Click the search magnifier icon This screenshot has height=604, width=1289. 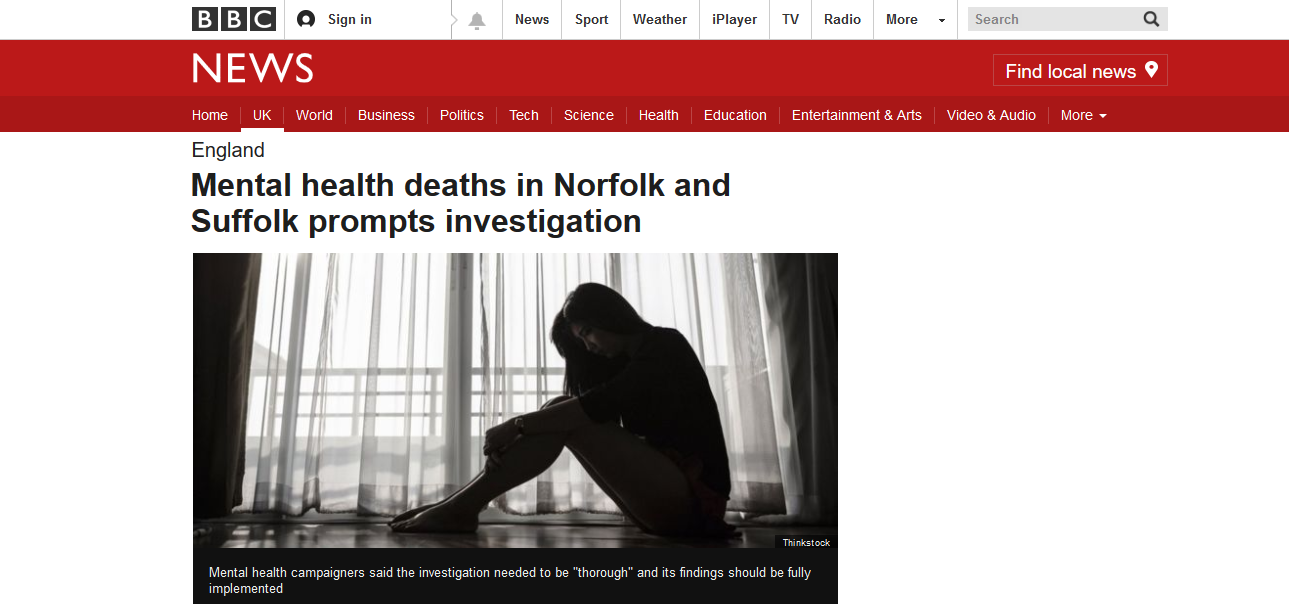point(1151,19)
